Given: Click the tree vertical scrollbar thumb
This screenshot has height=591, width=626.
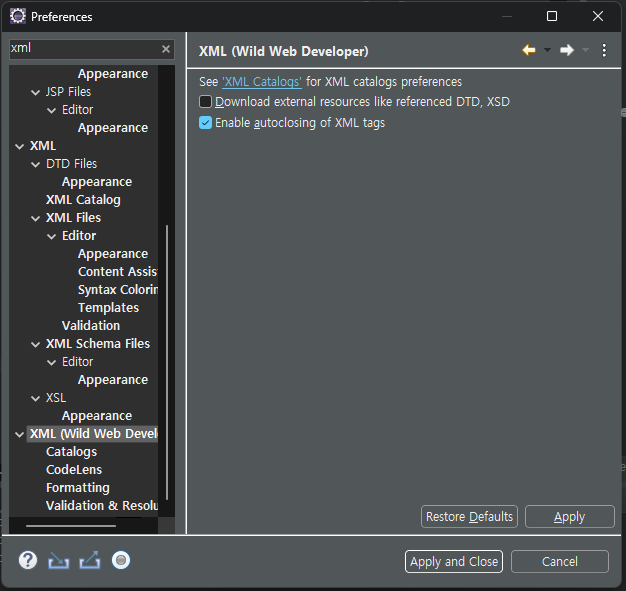Looking at the screenshot, I should coord(167,362).
